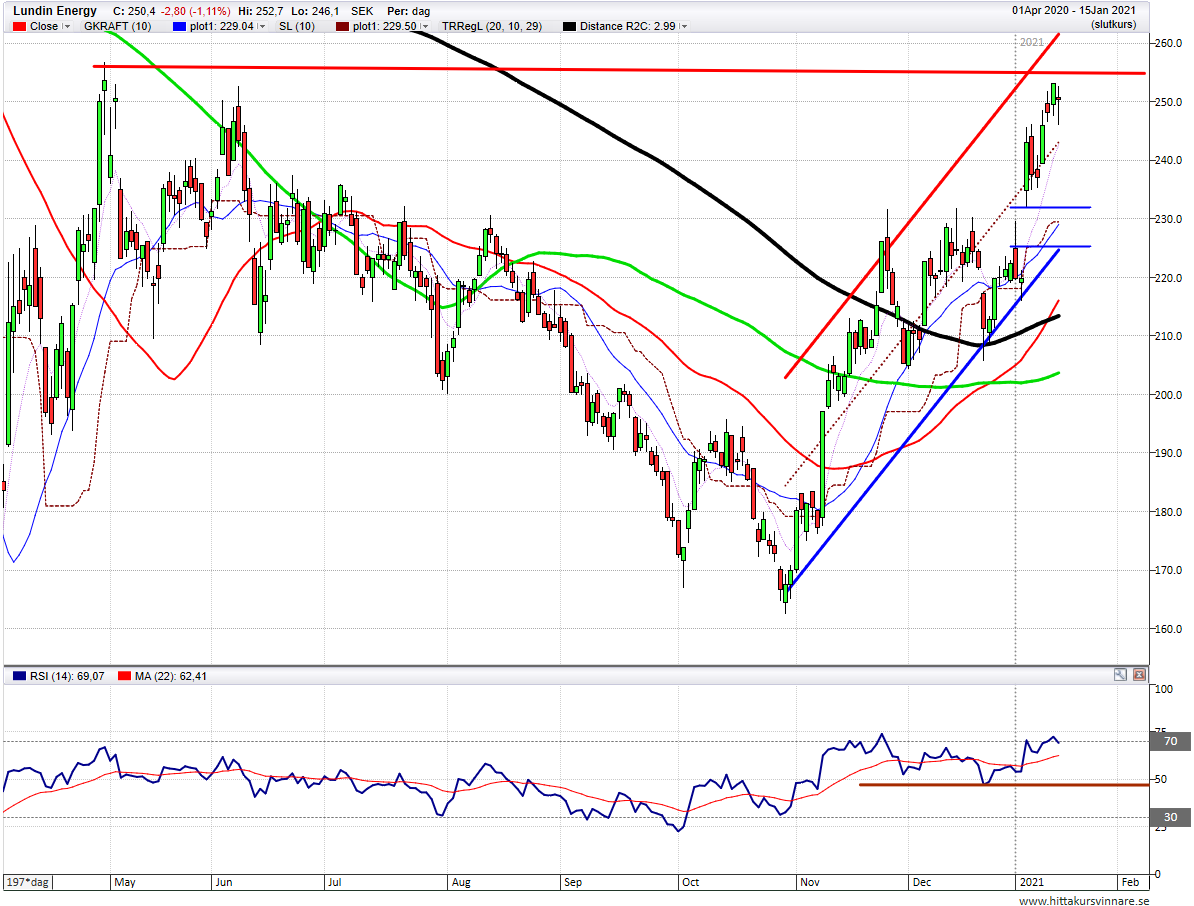Click the May label on time axis
Viewport: 1194px width, 906px height.
[125, 882]
